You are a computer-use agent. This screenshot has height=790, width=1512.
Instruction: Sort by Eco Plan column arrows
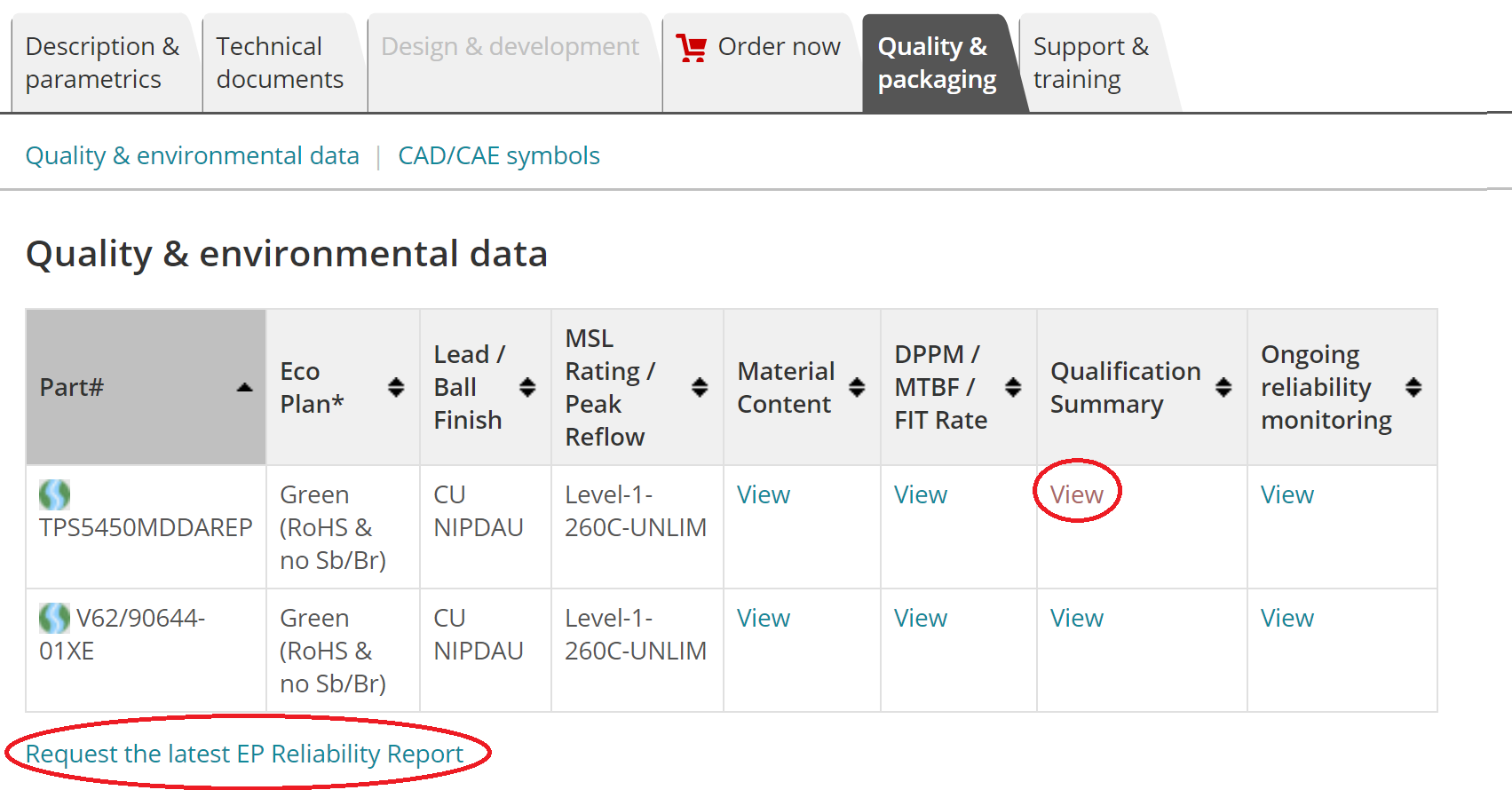pyautogui.click(x=396, y=387)
